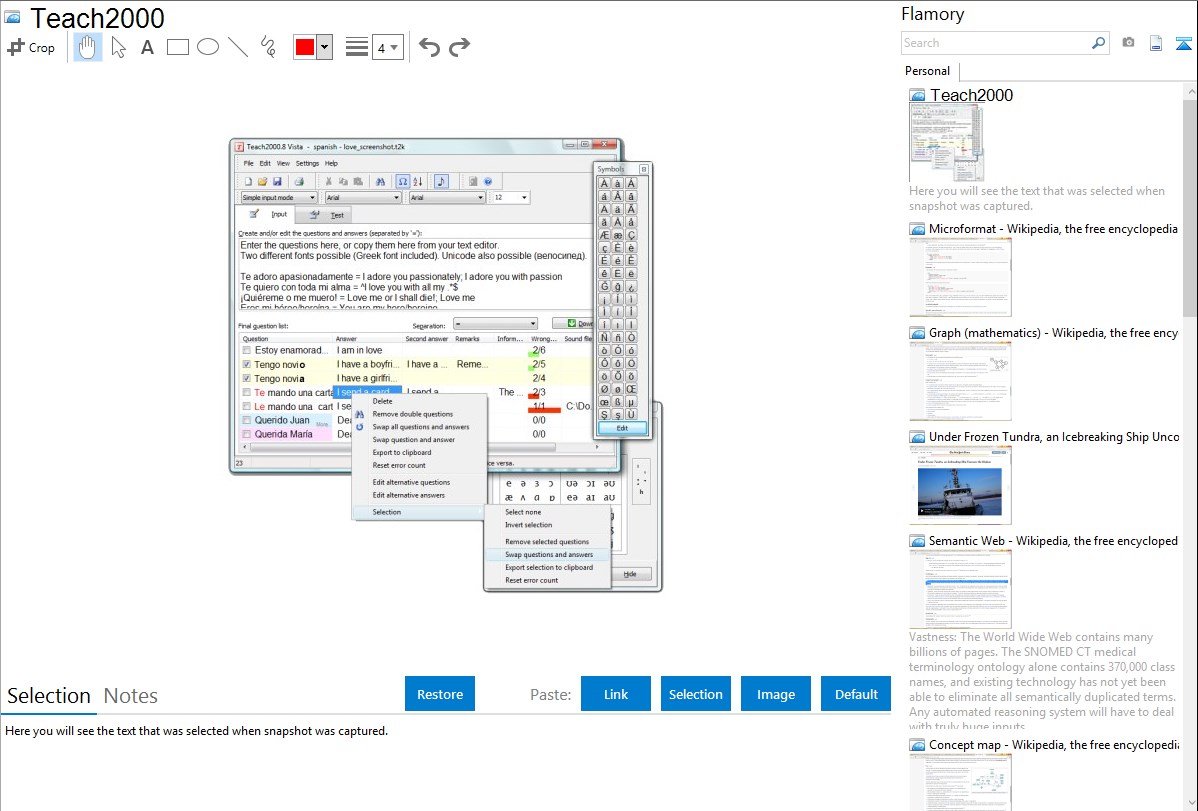
Task: Click the Teach2000 screenshot in the canvas
Action: [x=446, y=365]
